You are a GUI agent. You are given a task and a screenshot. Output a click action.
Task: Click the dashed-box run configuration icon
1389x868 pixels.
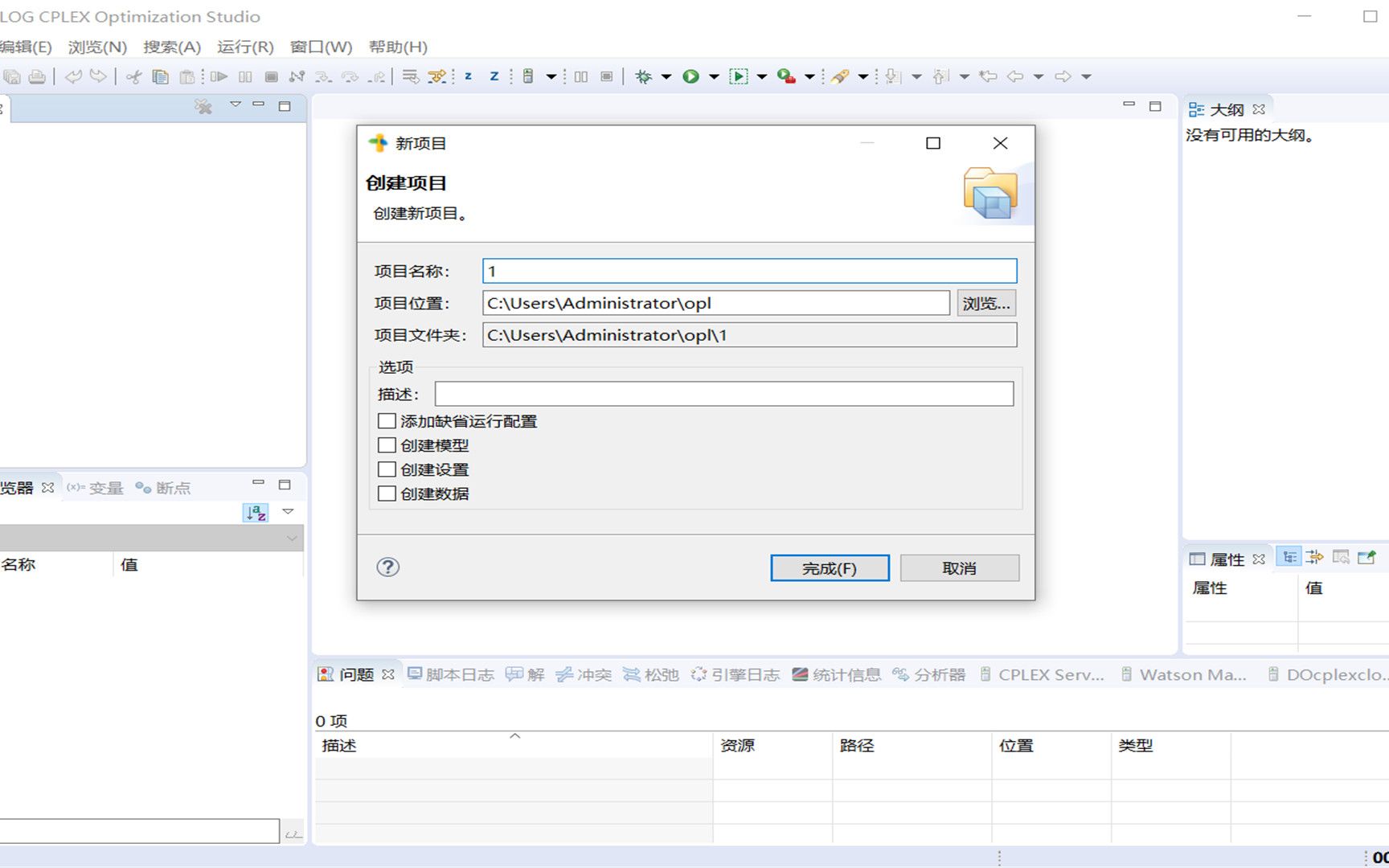point(738,76)
